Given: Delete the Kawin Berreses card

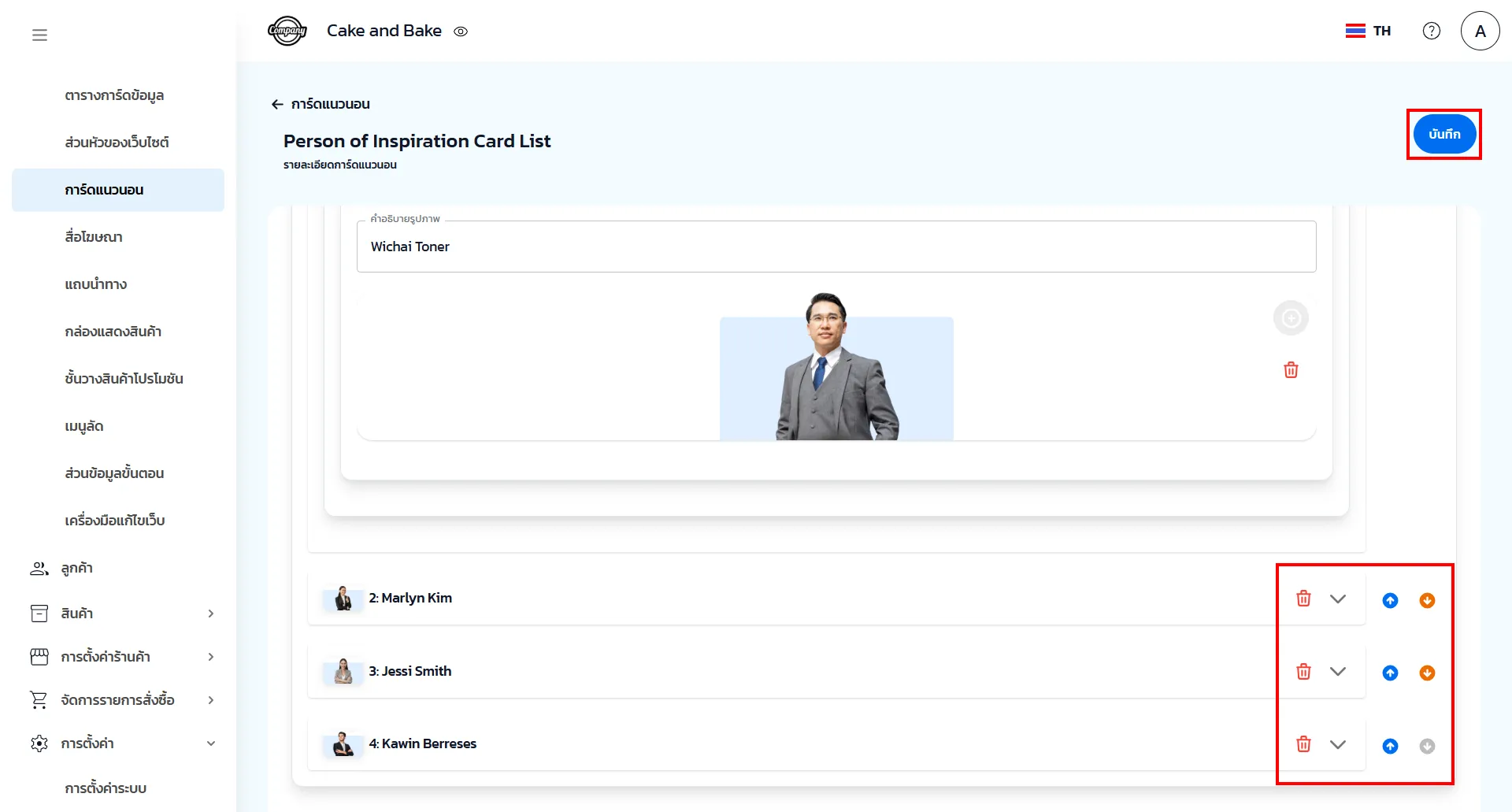Looking at the screenshot, I should click(1303, 744).
